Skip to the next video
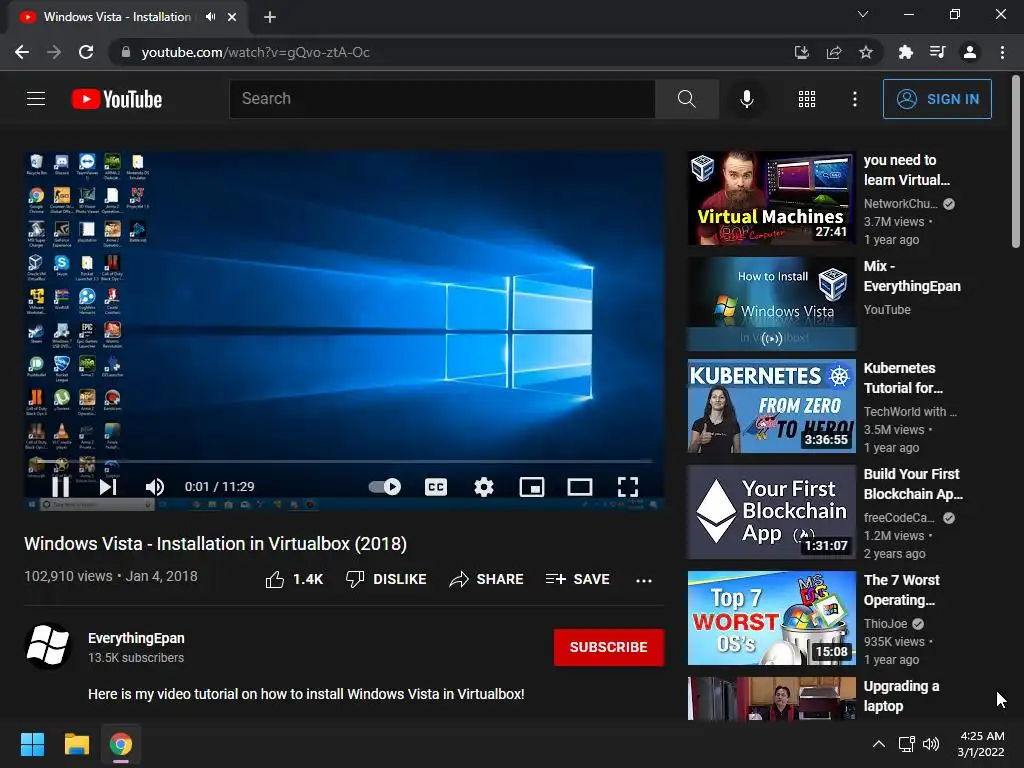This screenshot has height=768, width=1024. point(108,487)
